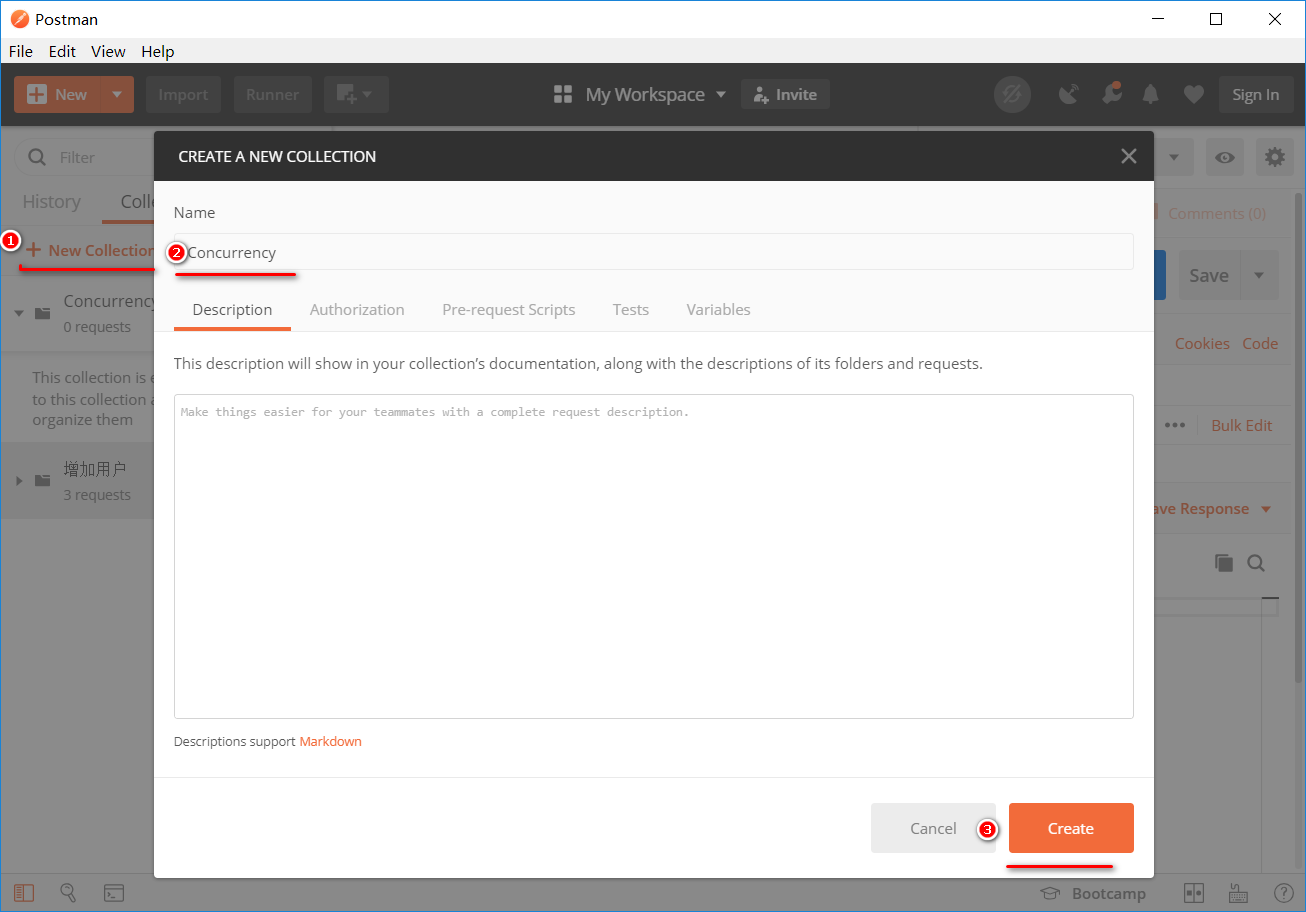Toggle the two-pane layout icon
This screenshot has height=912, width=1306.
tap(1194, 893)
